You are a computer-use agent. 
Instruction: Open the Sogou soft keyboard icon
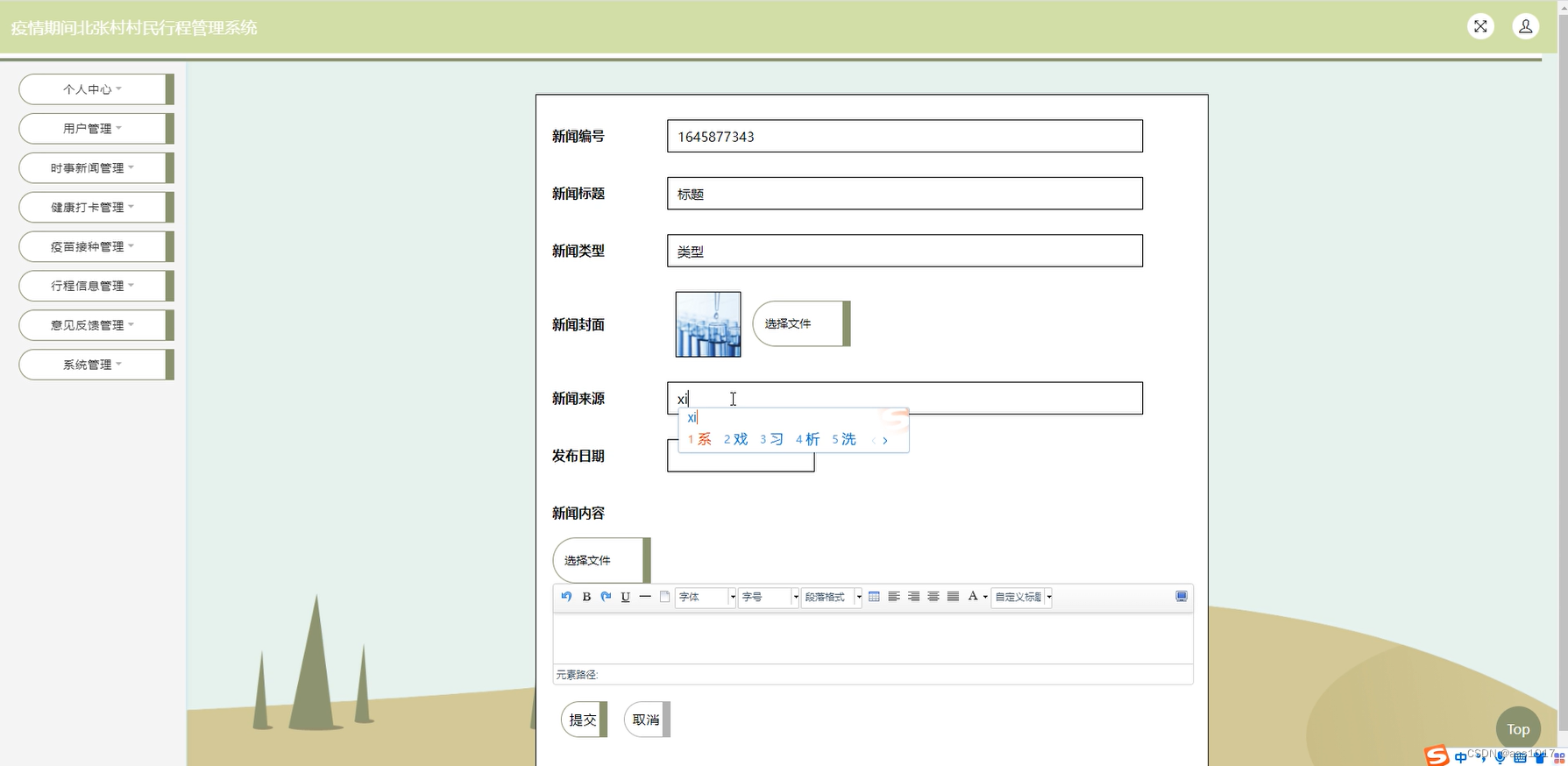click(1520, 757)
